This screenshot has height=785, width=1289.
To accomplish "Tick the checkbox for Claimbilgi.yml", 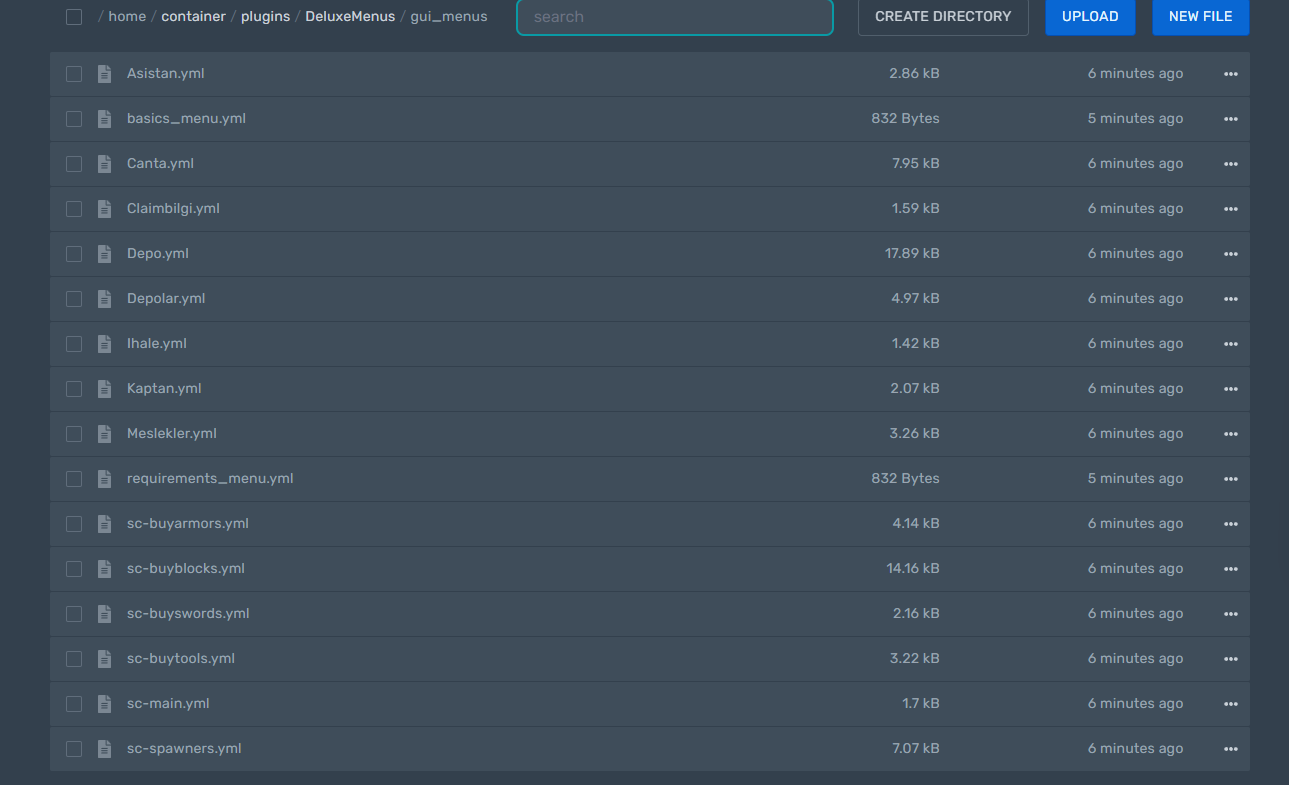I will click(x=74, y=209).
